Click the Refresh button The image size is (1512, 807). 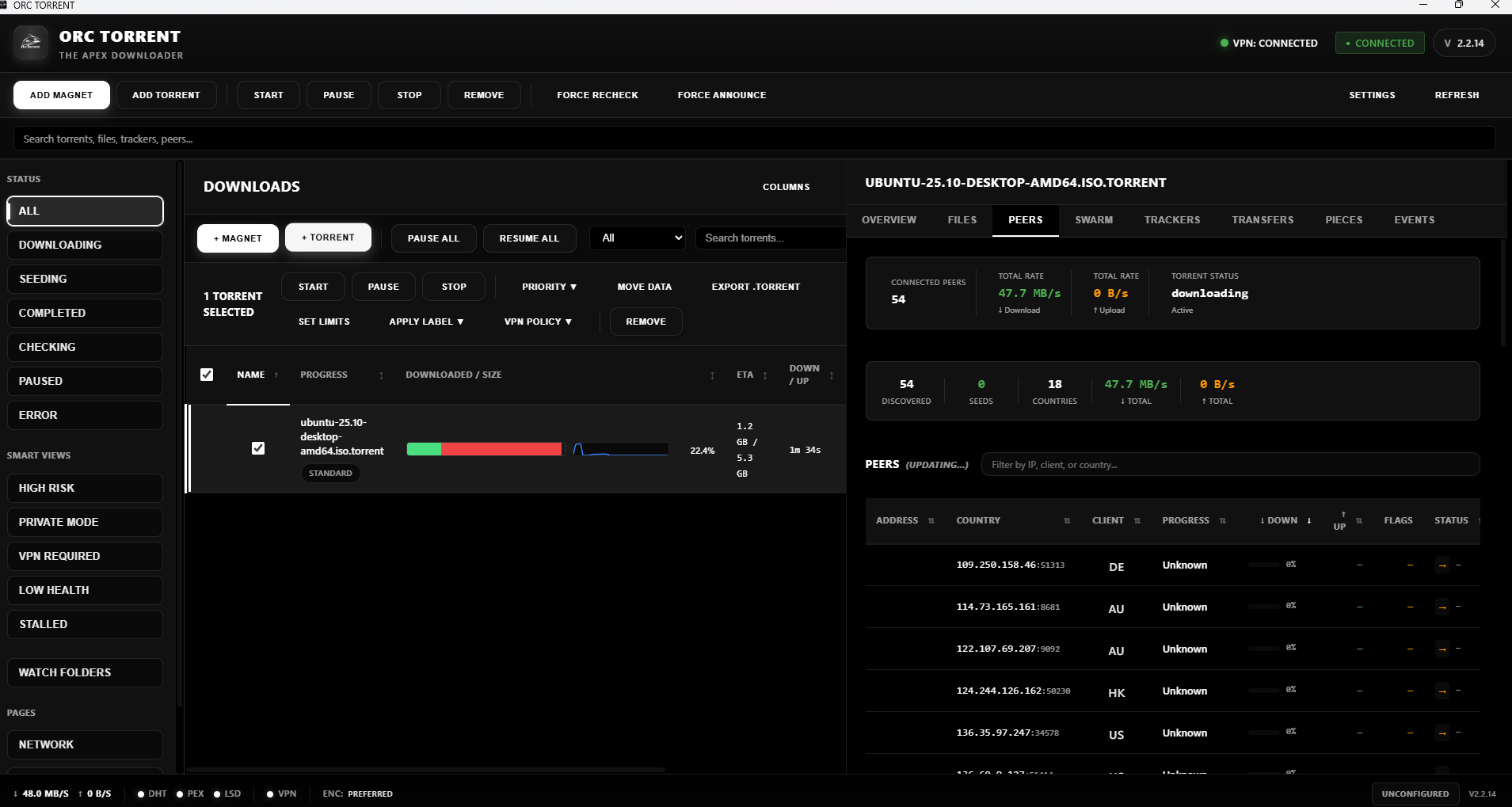(1457, 95)
